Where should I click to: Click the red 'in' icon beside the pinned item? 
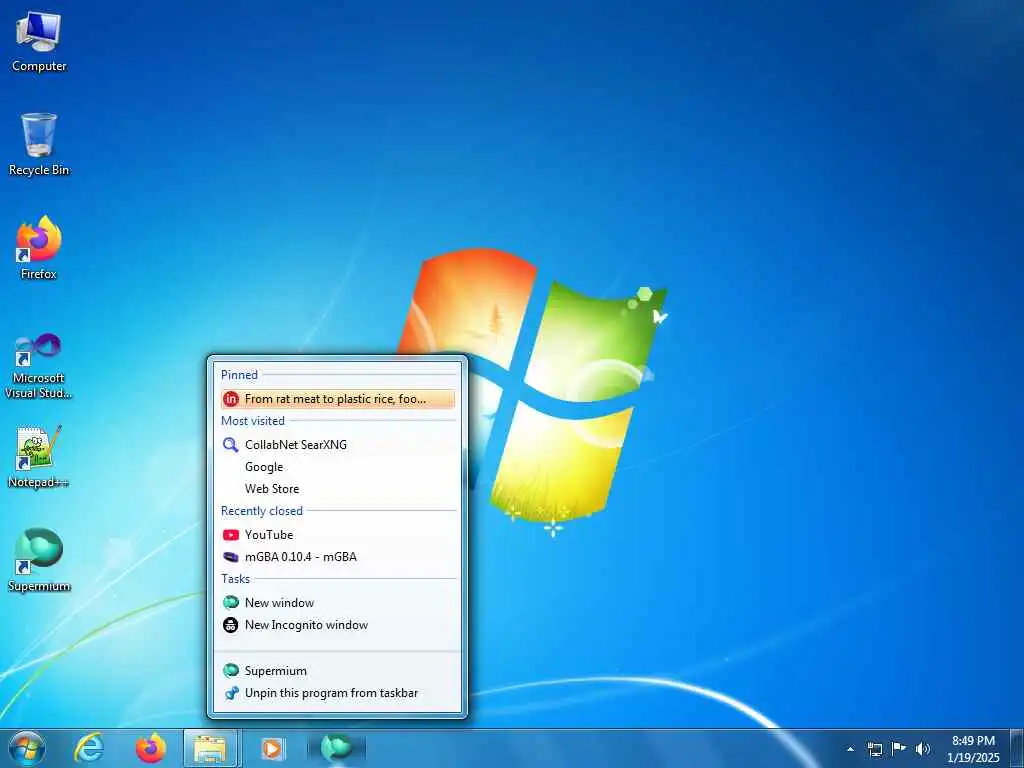(x=231, y=399)
